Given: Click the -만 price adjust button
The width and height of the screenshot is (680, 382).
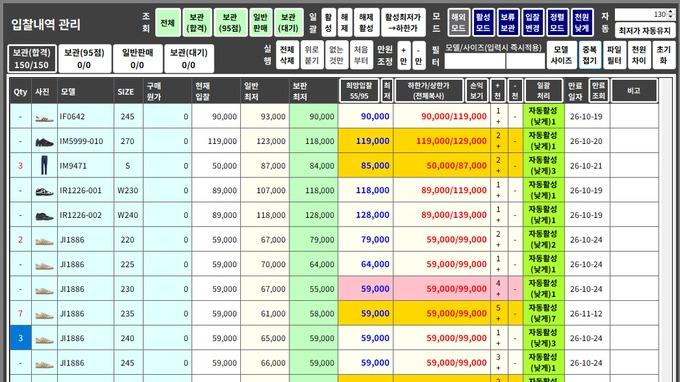Looking at the screenshot, I should pyautogui.click(x=418, y=56).
